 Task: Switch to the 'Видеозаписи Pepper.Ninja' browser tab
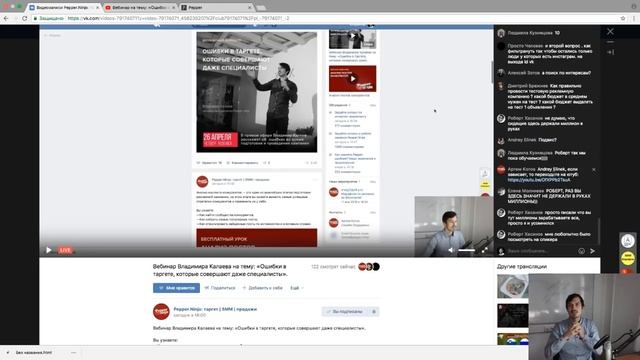[63, 7]
